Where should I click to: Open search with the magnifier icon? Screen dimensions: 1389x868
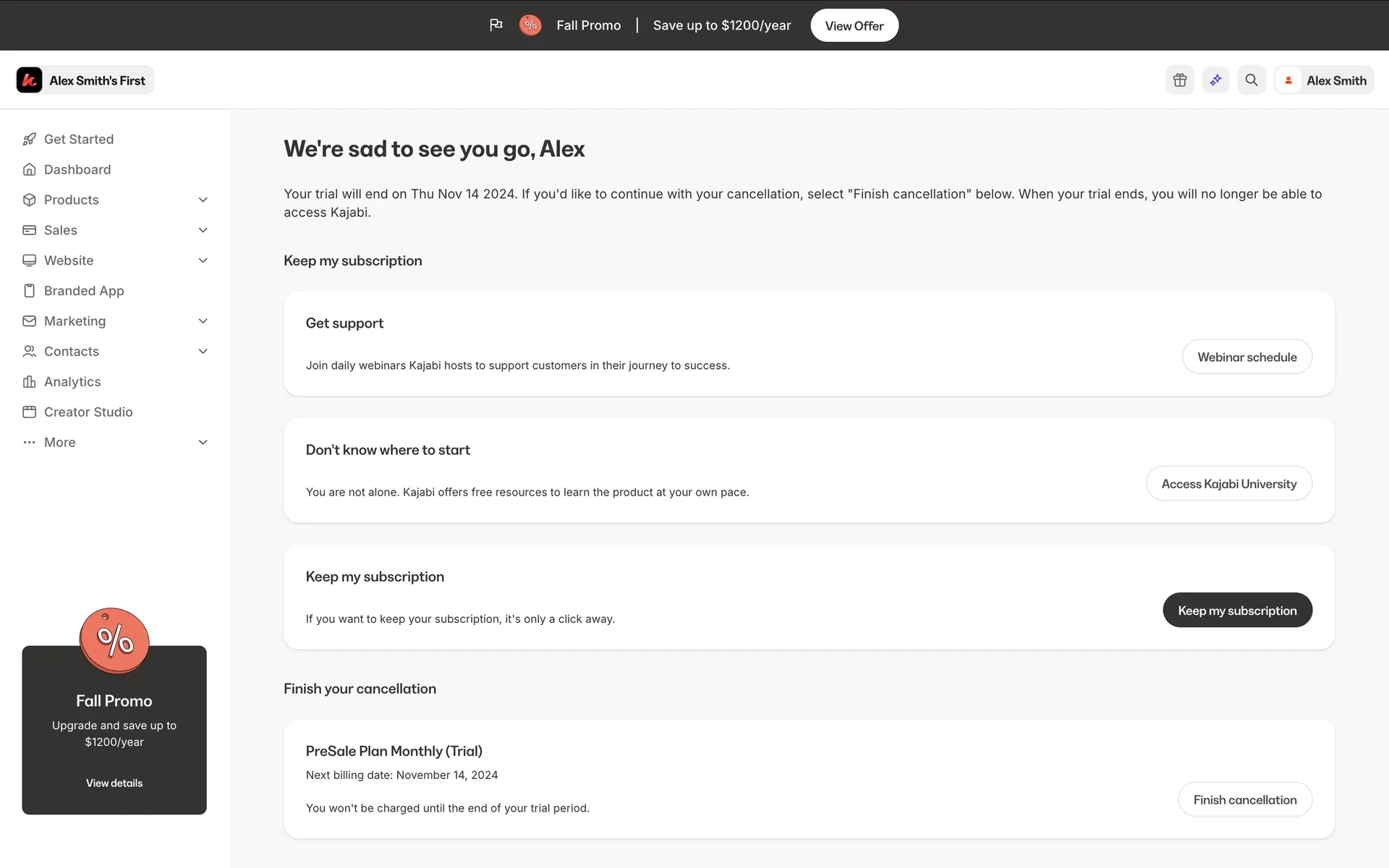(1252, 80)
